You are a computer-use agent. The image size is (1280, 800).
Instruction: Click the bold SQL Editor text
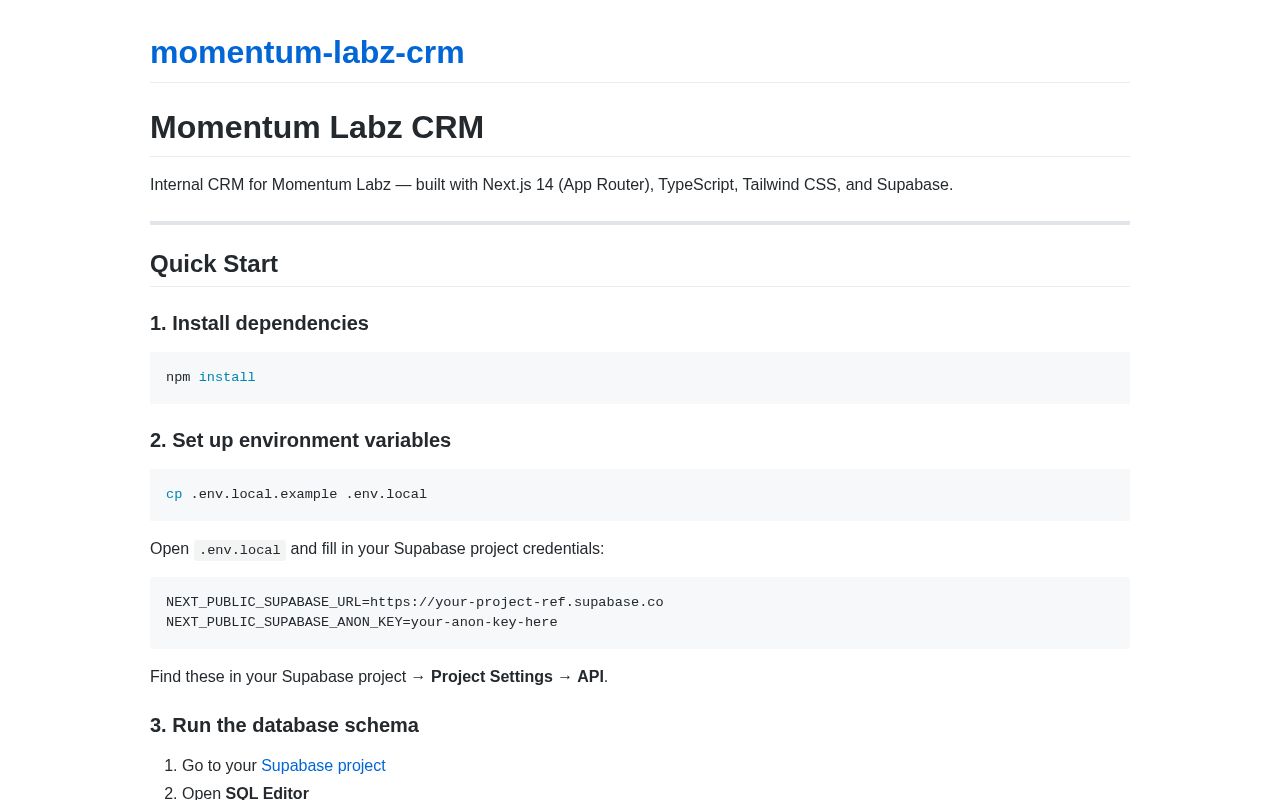coord(267,793)
